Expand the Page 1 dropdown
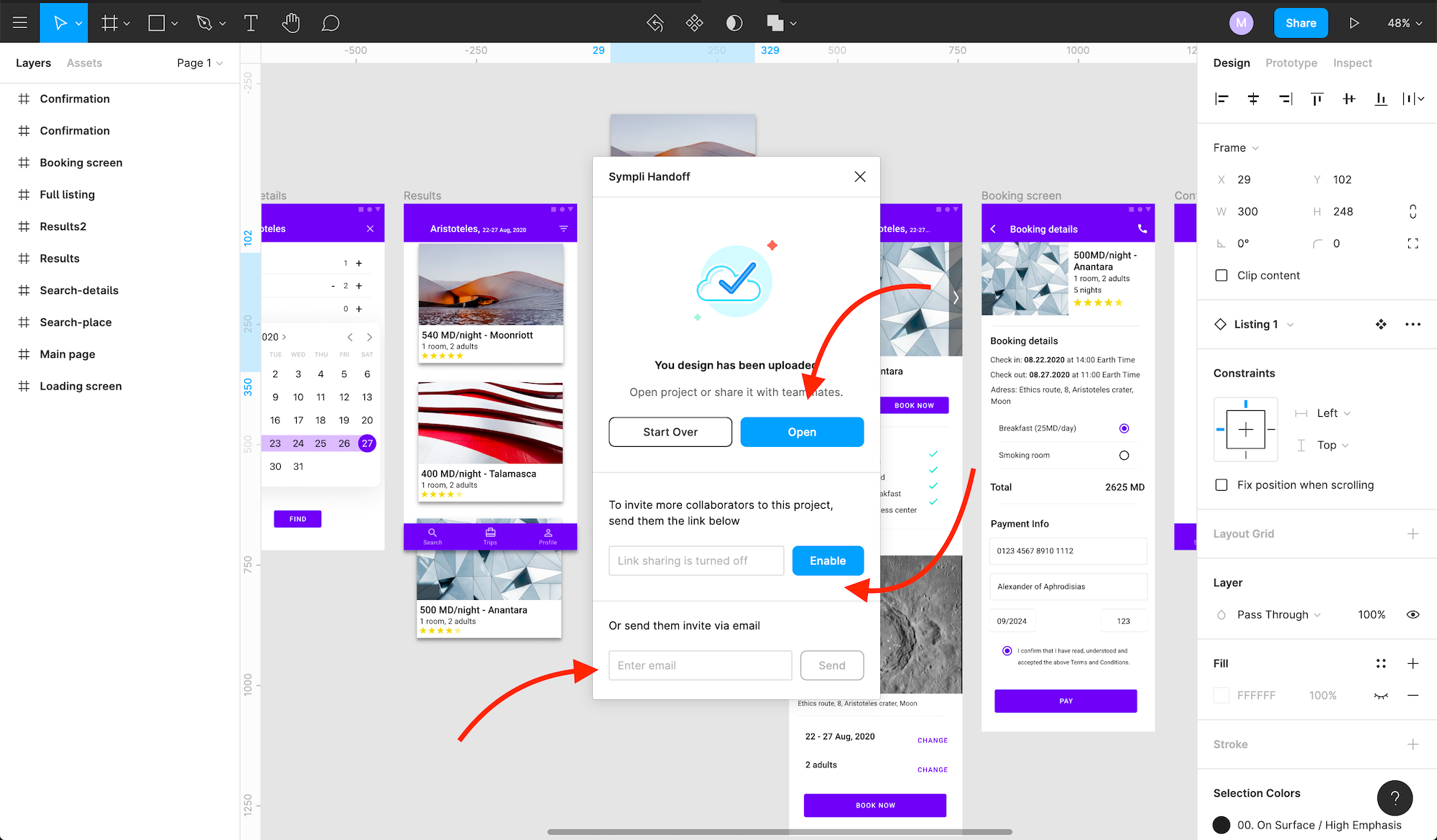Viewport: 1437px width, 840px height. tap(200, 63)
